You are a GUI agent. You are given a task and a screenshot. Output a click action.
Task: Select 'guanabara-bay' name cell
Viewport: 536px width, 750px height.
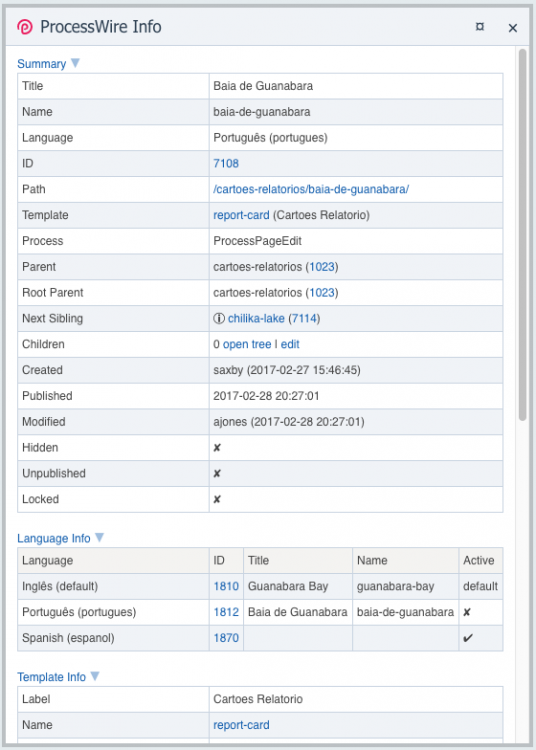point(395,586)
